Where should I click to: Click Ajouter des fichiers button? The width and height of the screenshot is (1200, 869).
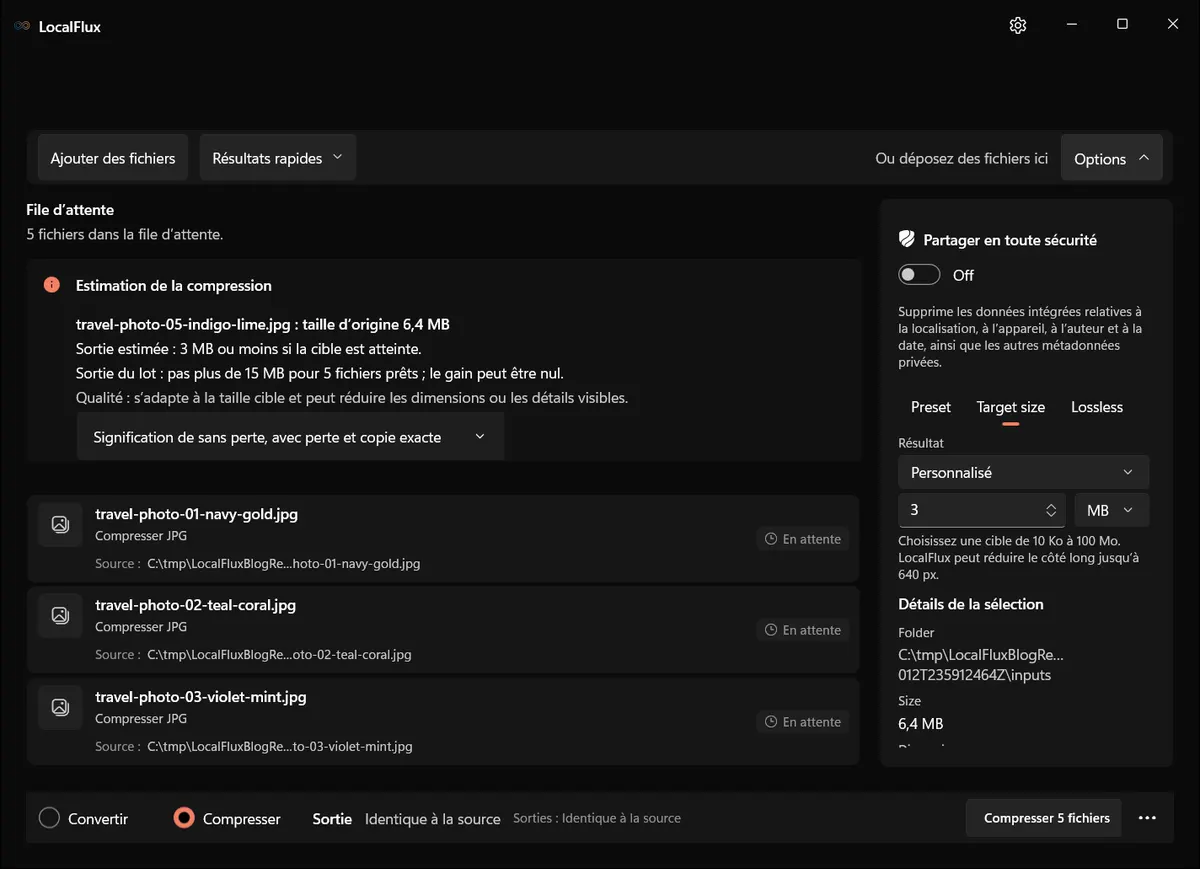click(113, 158)
